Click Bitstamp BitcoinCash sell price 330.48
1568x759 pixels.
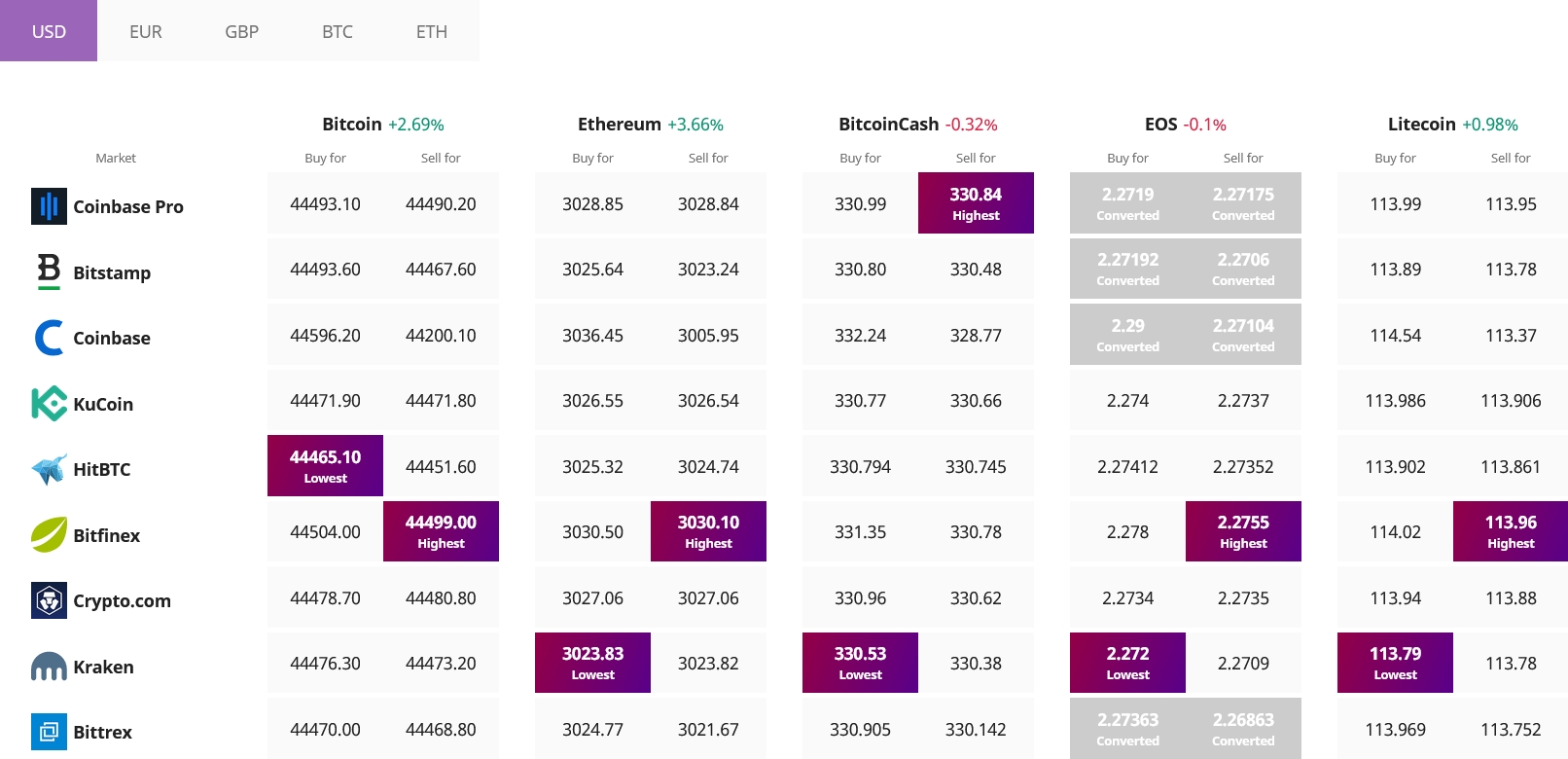(976, 269)
